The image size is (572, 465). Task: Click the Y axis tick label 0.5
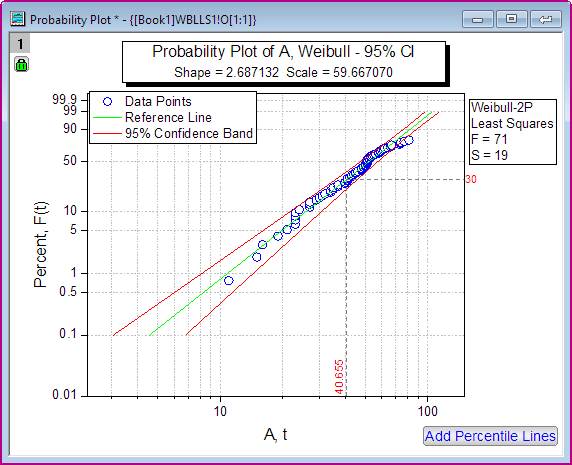[68, 292]
